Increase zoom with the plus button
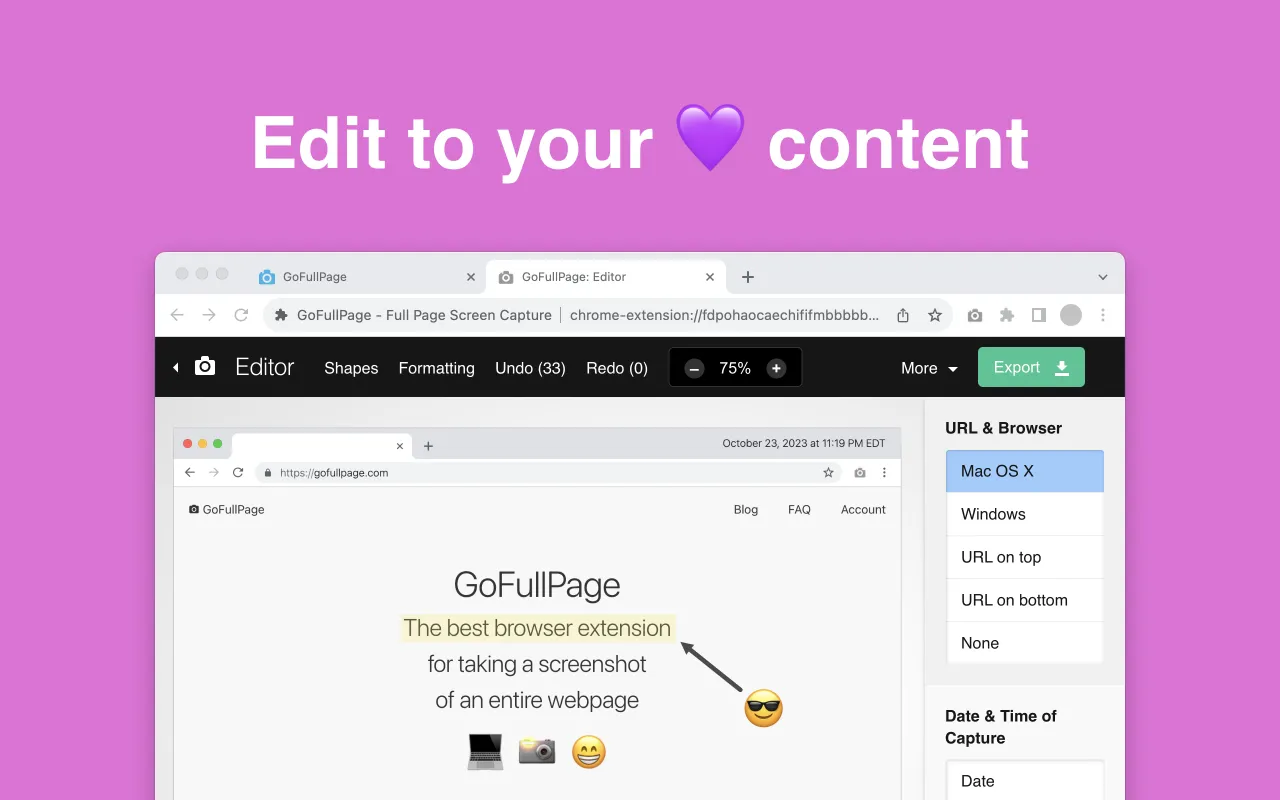Viewport: 1280px width, 800px height. click(776, 367)
